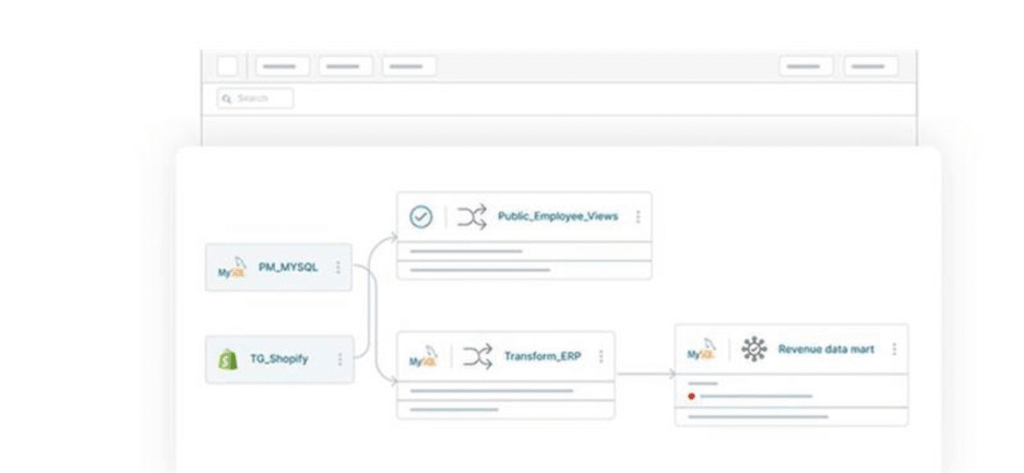Viewport: 1024px width, 473px height.
Task: Click the data mart gear icon
Action: click(753, 349)
